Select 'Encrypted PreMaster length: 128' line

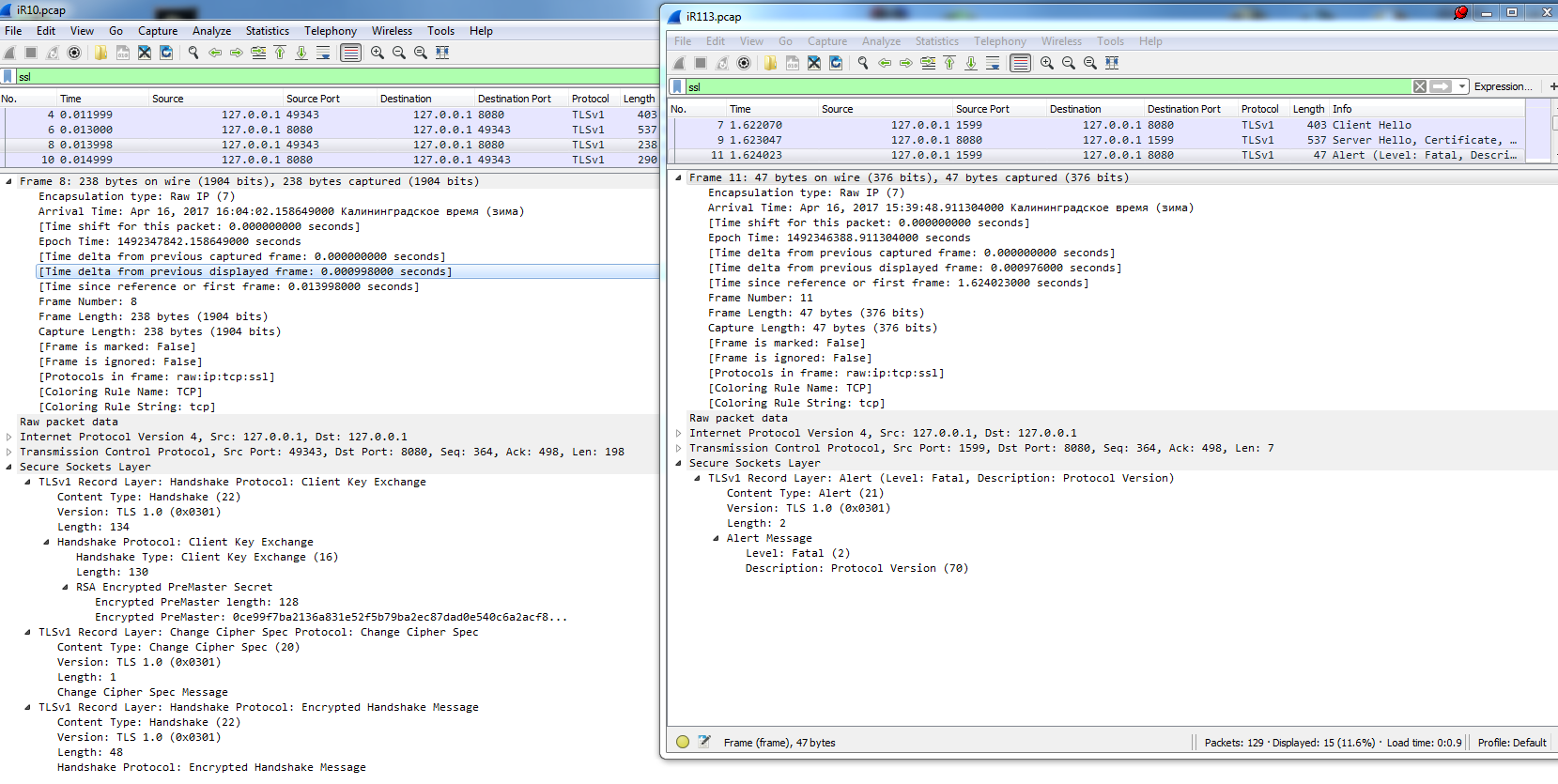coord(196,602)
